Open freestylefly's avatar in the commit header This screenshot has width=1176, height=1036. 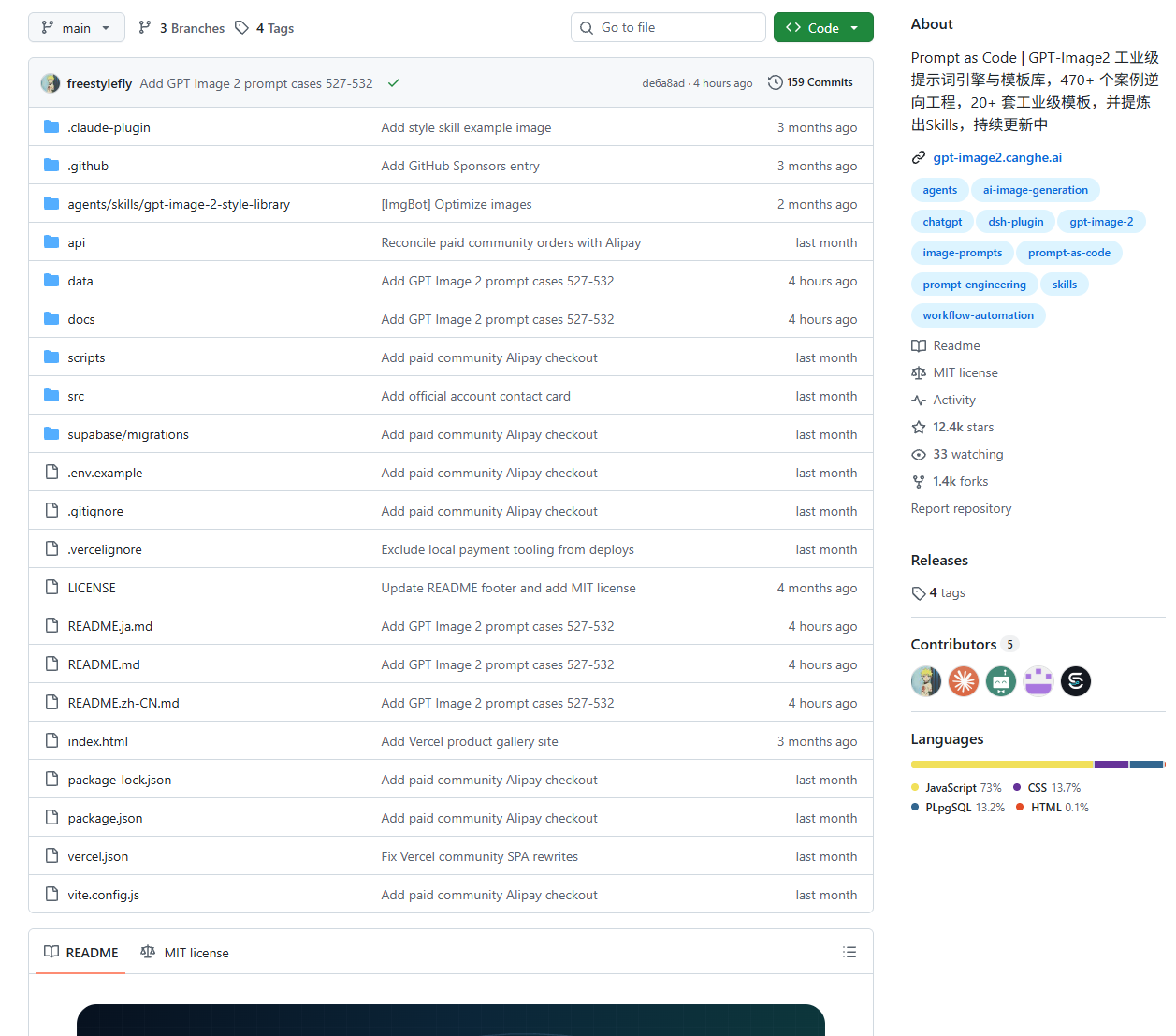click(51, 83)
